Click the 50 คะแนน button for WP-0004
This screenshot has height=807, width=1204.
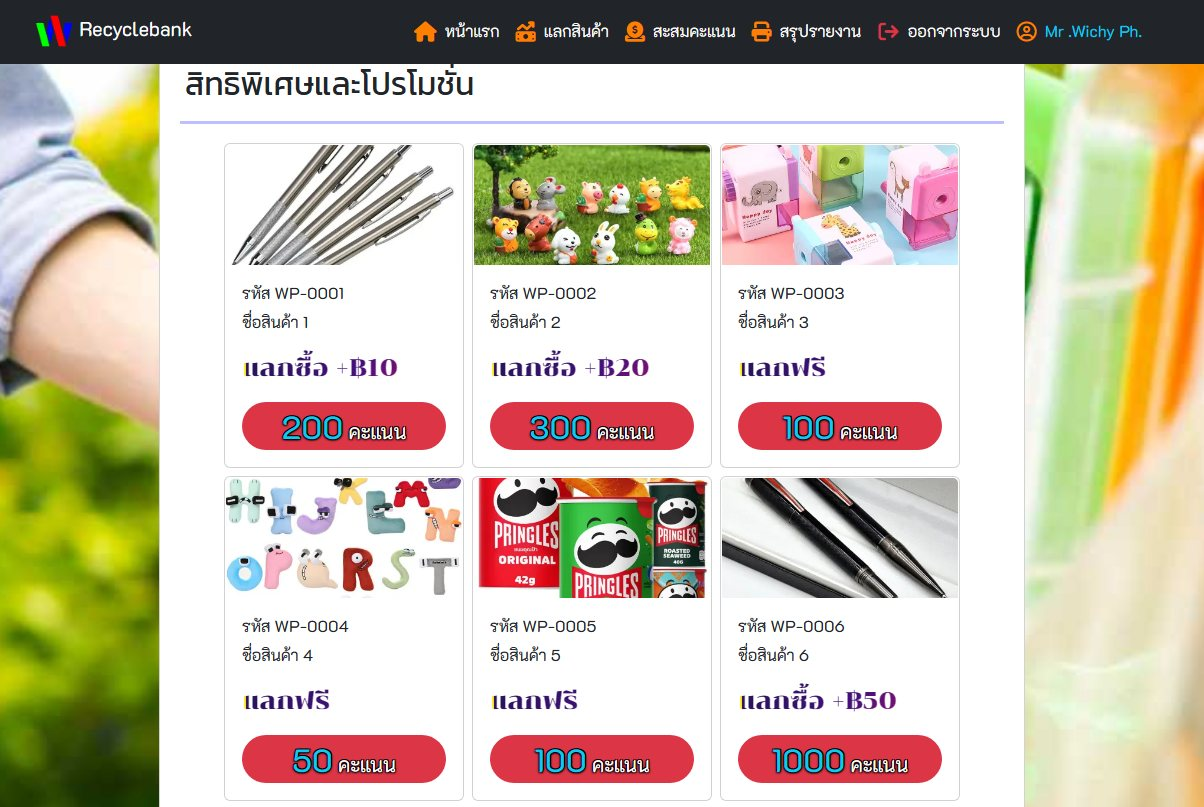[x=344, y=759]
